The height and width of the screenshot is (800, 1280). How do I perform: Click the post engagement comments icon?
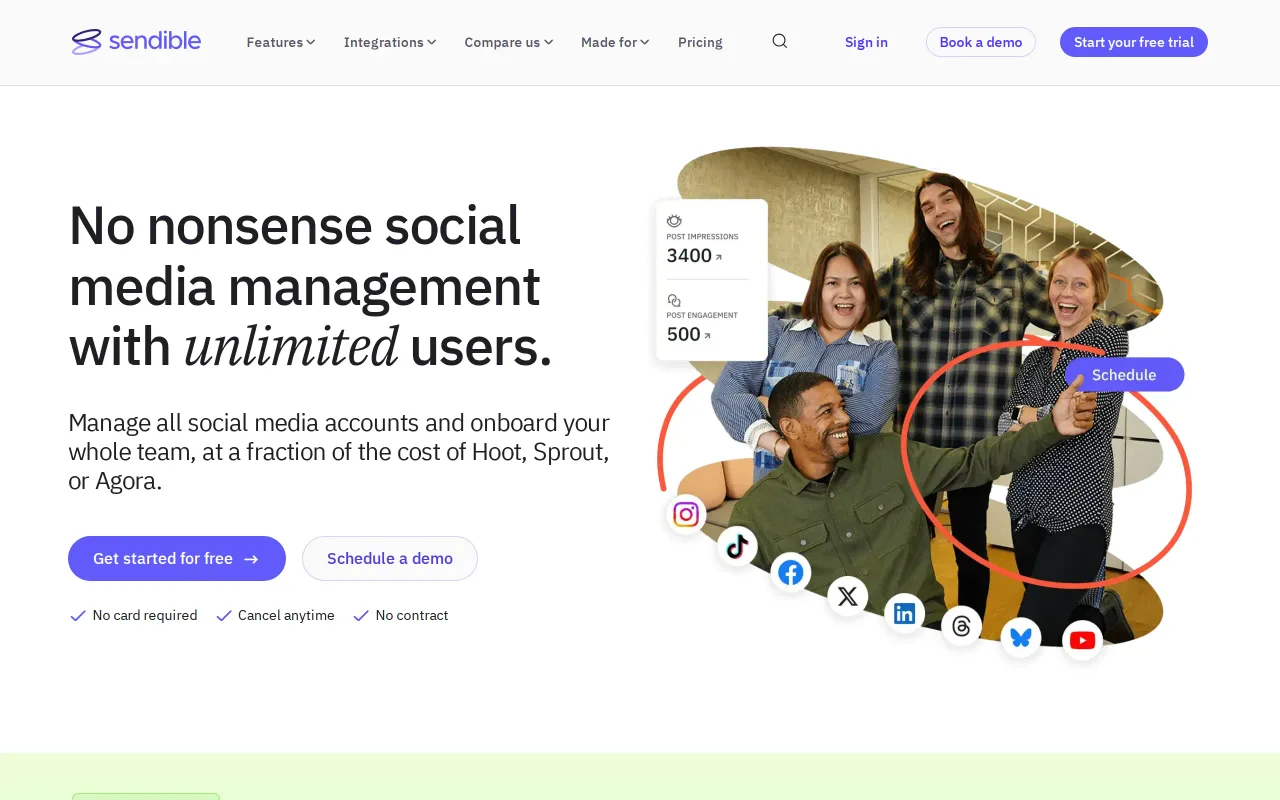pos(674,300)
